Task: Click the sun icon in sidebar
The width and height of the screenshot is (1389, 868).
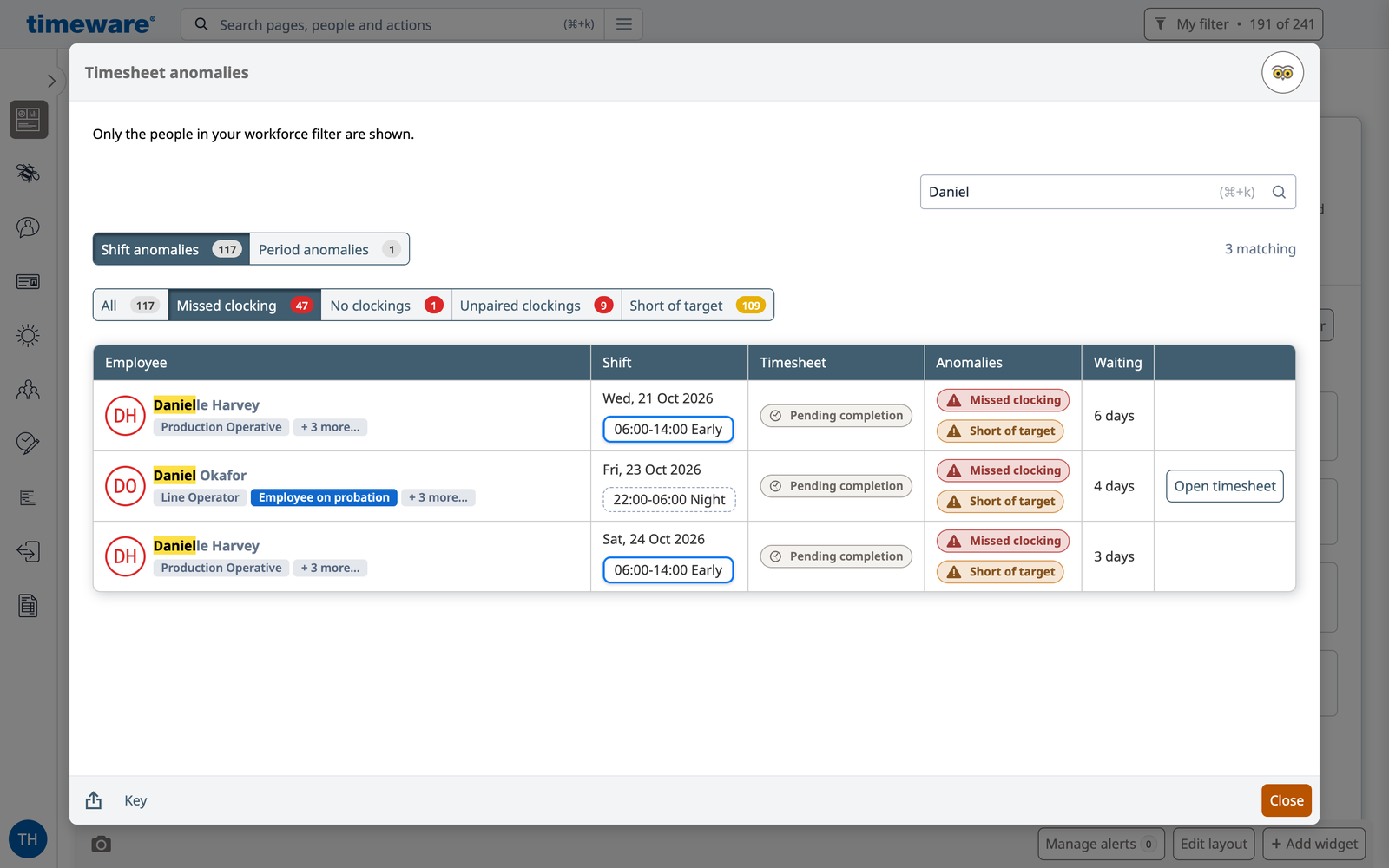Action: pos(28,335)
